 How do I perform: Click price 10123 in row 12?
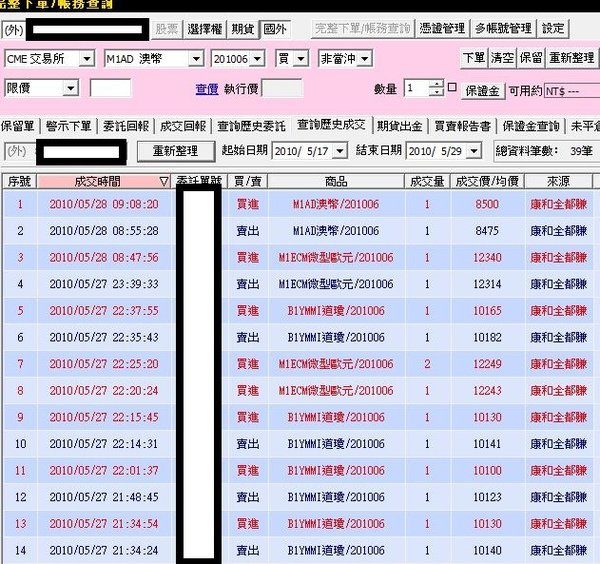(x=487, y=497)
